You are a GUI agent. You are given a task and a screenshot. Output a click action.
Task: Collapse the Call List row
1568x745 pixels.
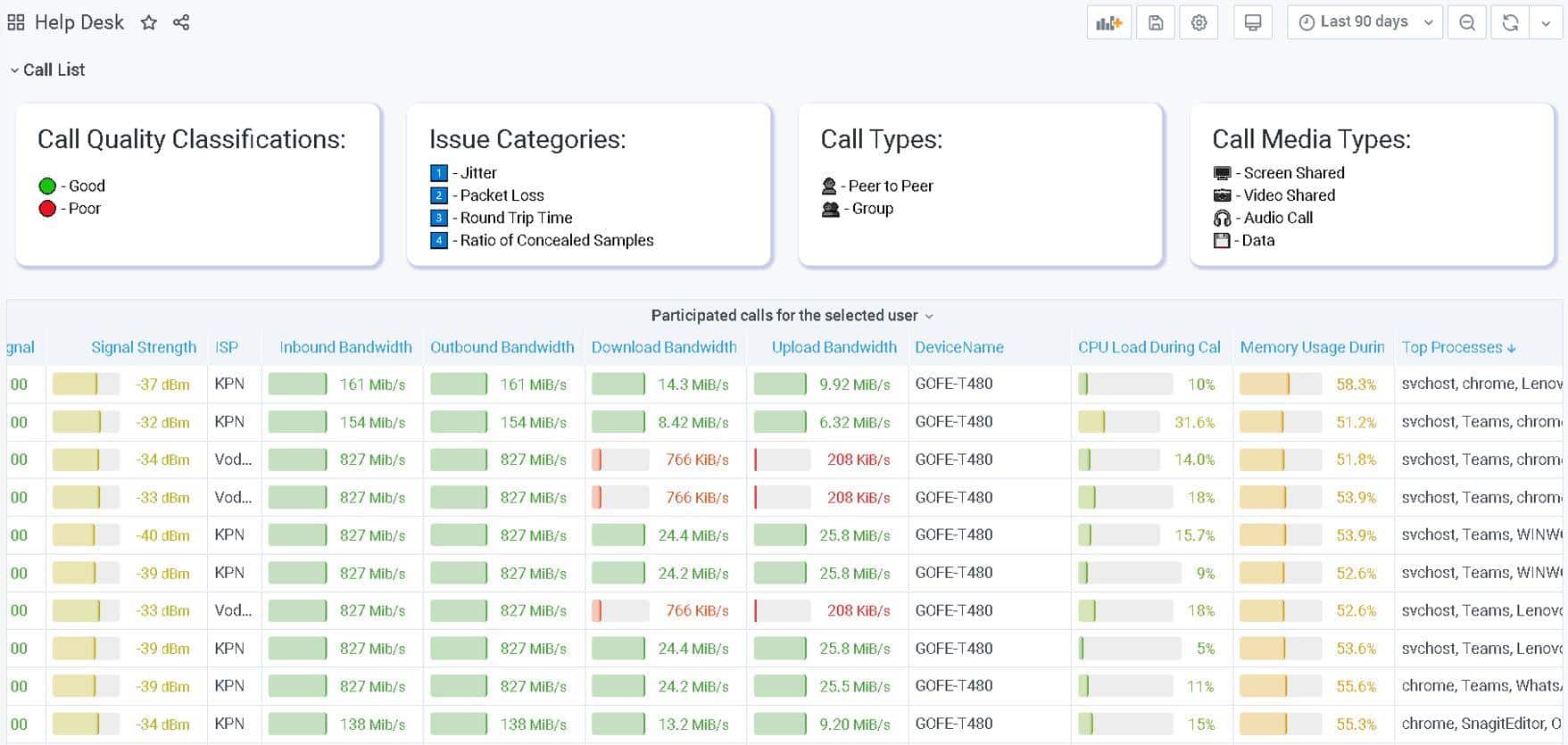pyautogui.click(x=47, y=70)
